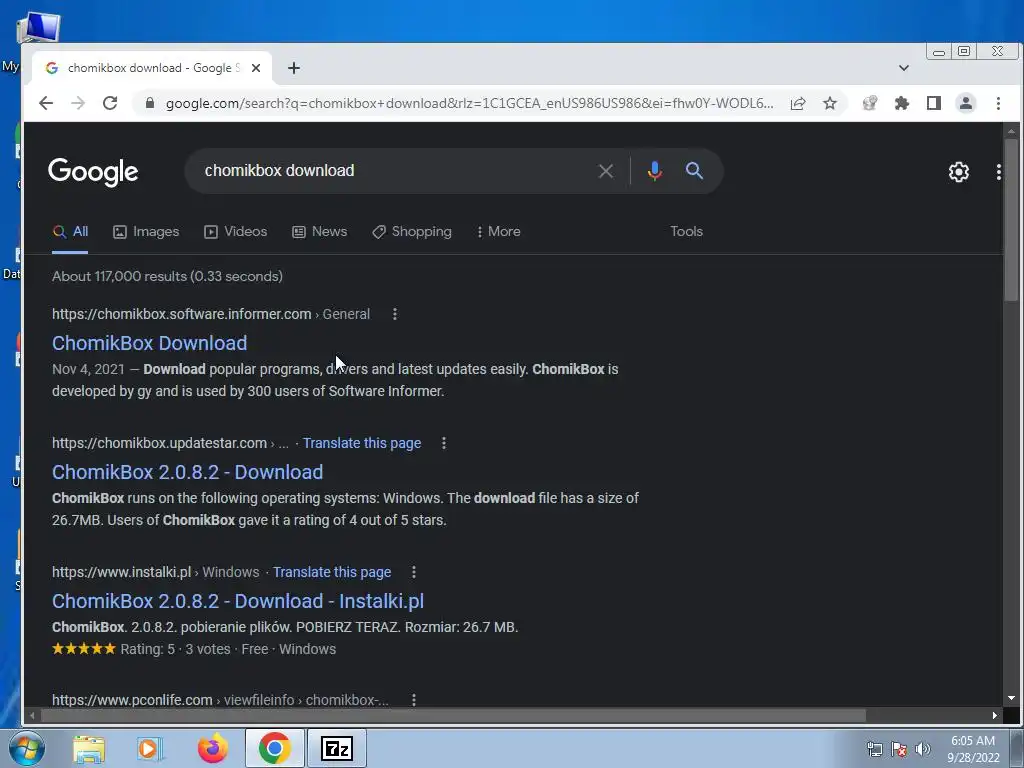
Task: Open options for pconlife result
Action: pyautogui.click(x=413, y=700)
